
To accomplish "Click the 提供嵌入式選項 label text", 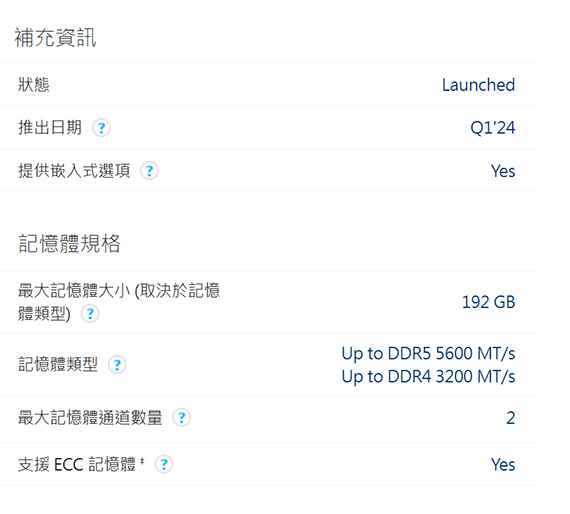I will pos(74,170).
